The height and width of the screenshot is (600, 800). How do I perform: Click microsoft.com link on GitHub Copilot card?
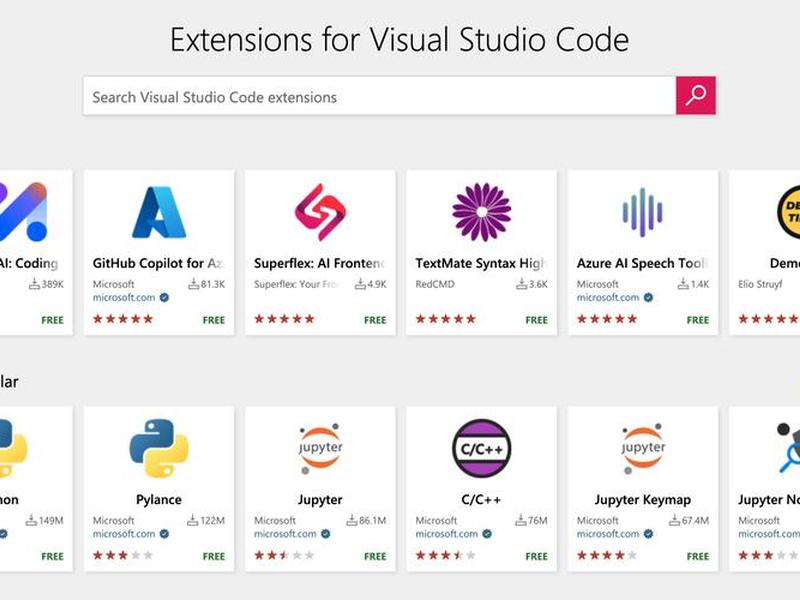pyautogui.click(x=124, y=297)
